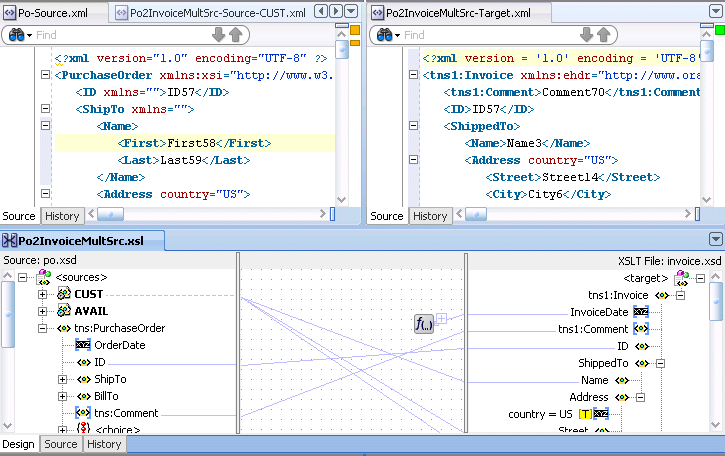The height and width of the screenshot is (456, 725).
Task: Click binoculars search icon in source editor
Action: click(19, 35)
